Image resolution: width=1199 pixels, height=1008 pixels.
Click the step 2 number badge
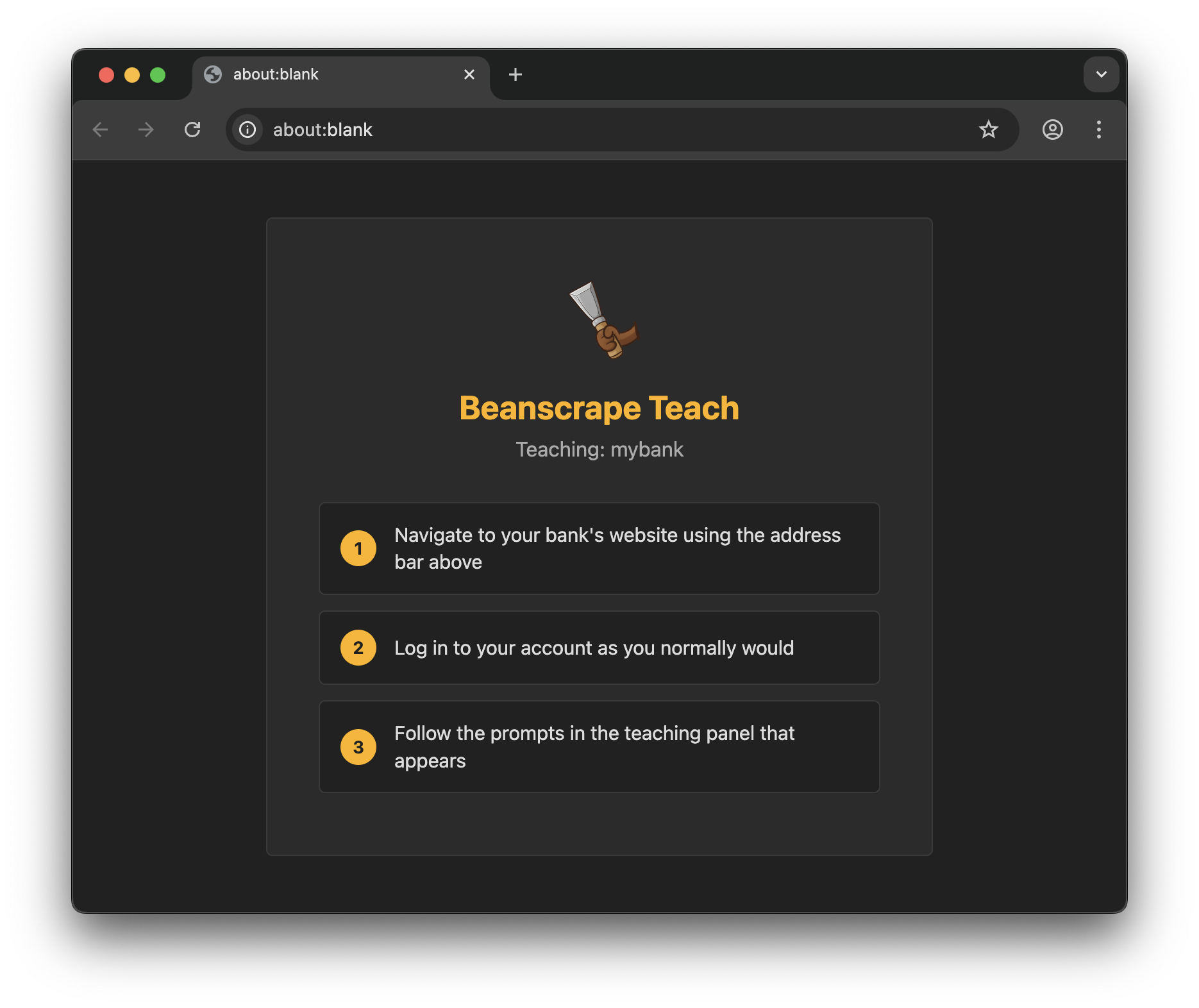coord(358,648)
